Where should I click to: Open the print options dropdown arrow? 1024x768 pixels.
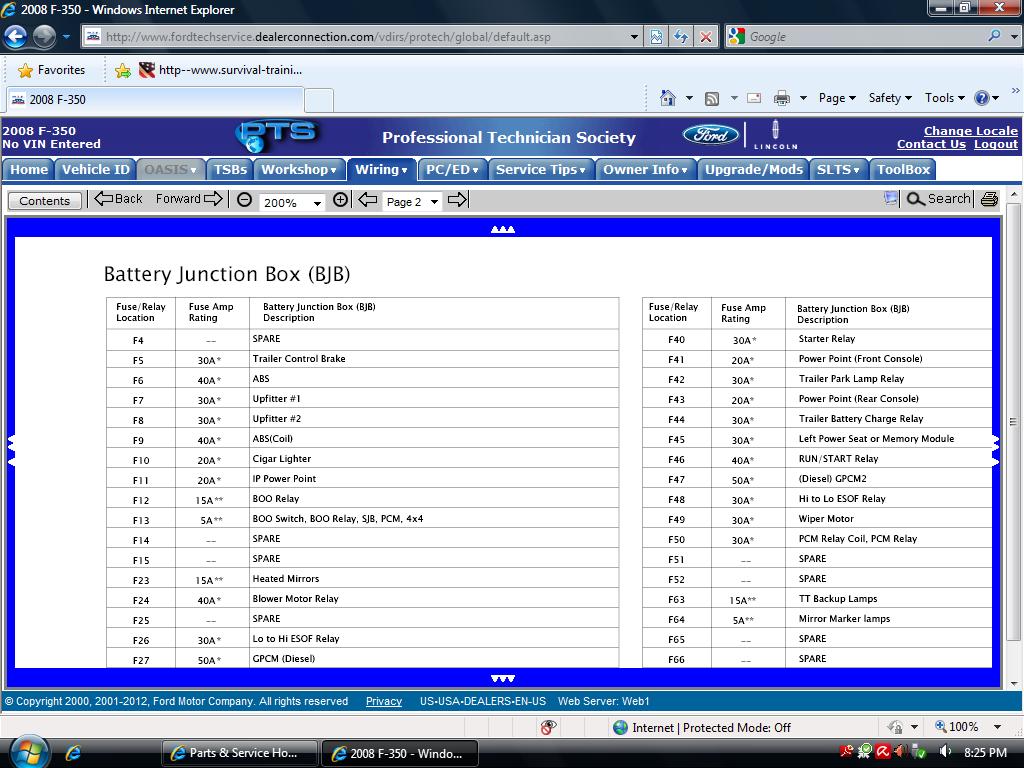[803, 98]
